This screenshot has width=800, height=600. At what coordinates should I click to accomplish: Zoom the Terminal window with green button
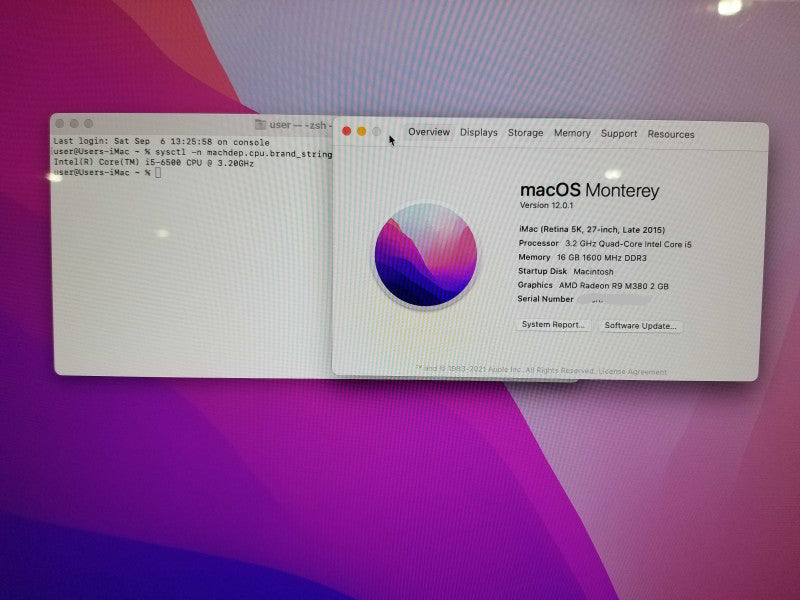[x=88, y=123]
